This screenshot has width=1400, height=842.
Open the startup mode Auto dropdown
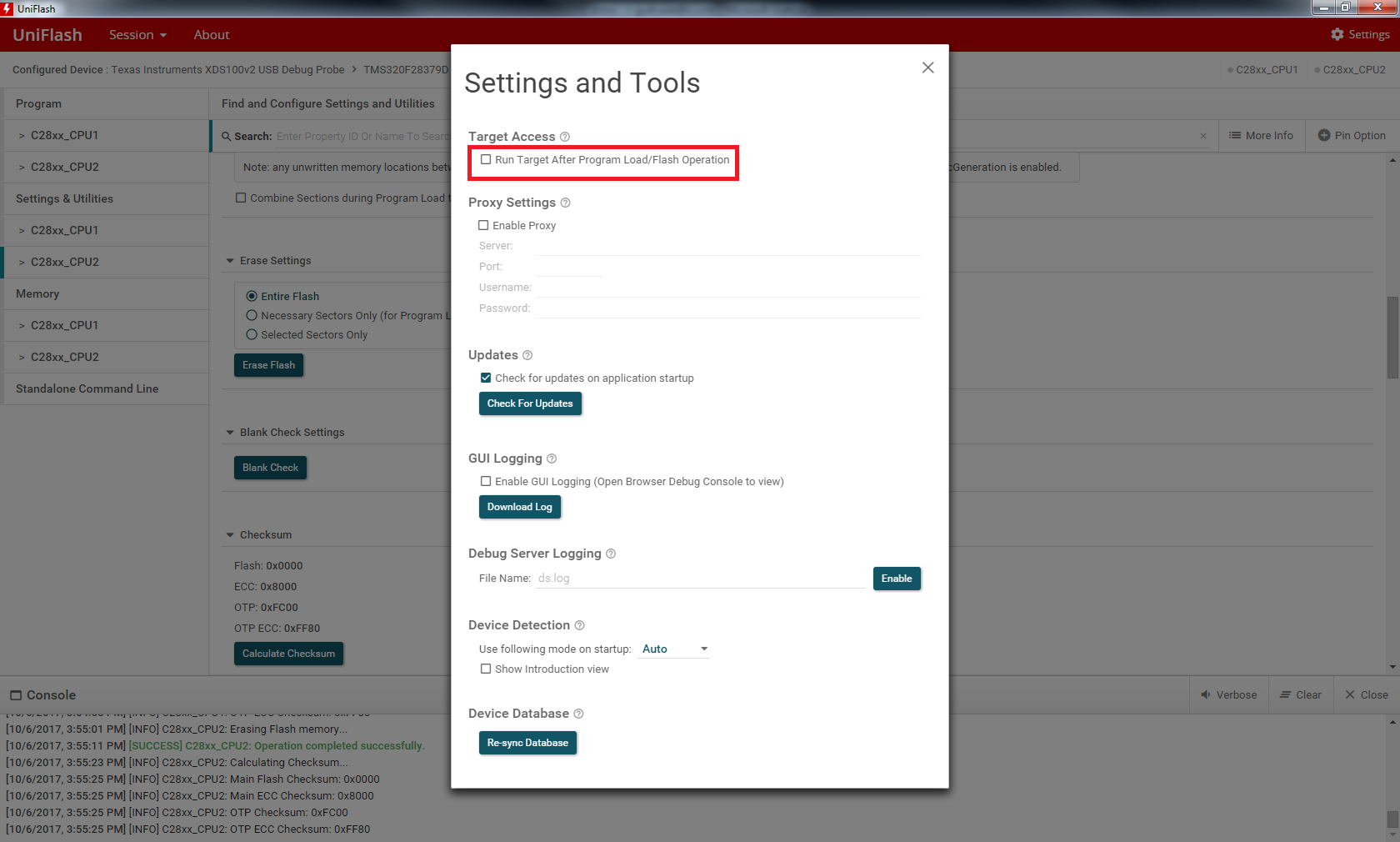tap(673, 649)
